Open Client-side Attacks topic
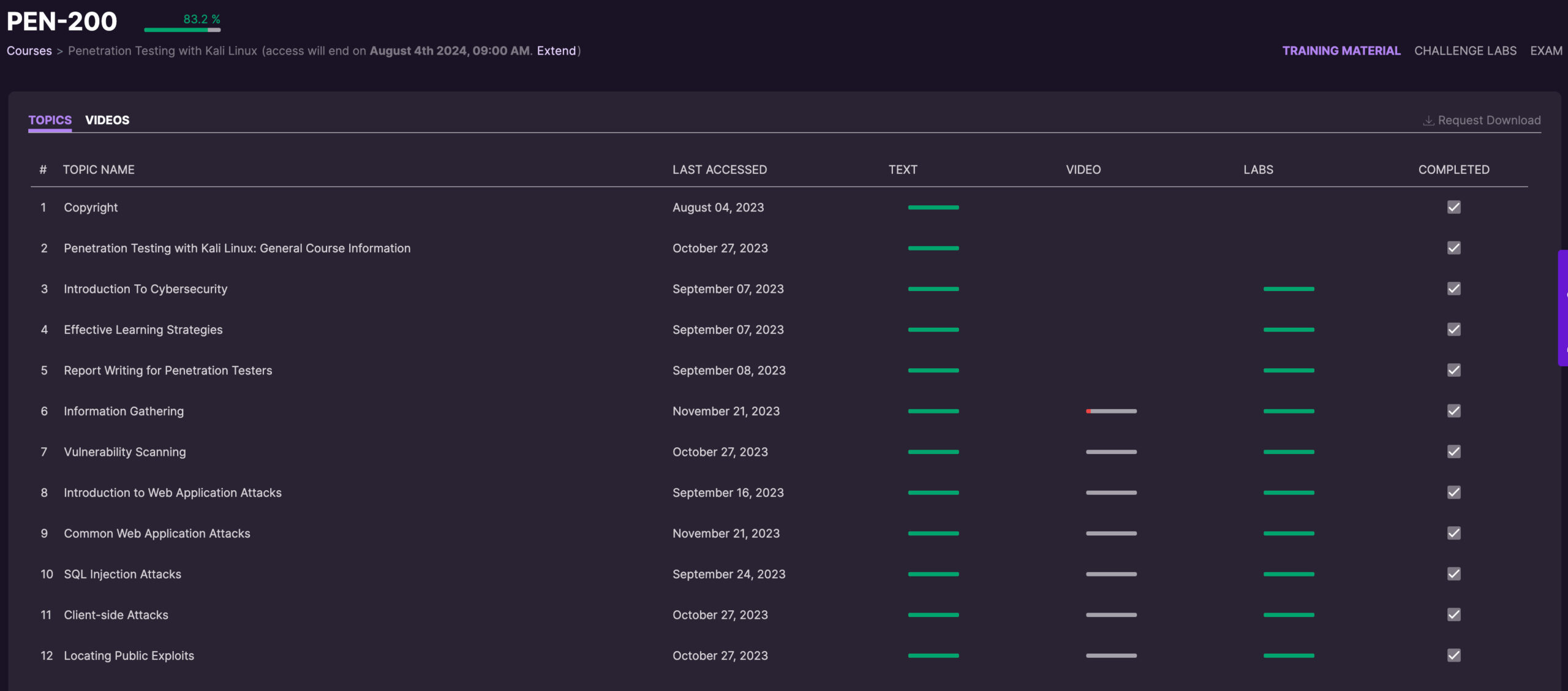This screenshot has height=691, width=1568. (x=116, y=615)
